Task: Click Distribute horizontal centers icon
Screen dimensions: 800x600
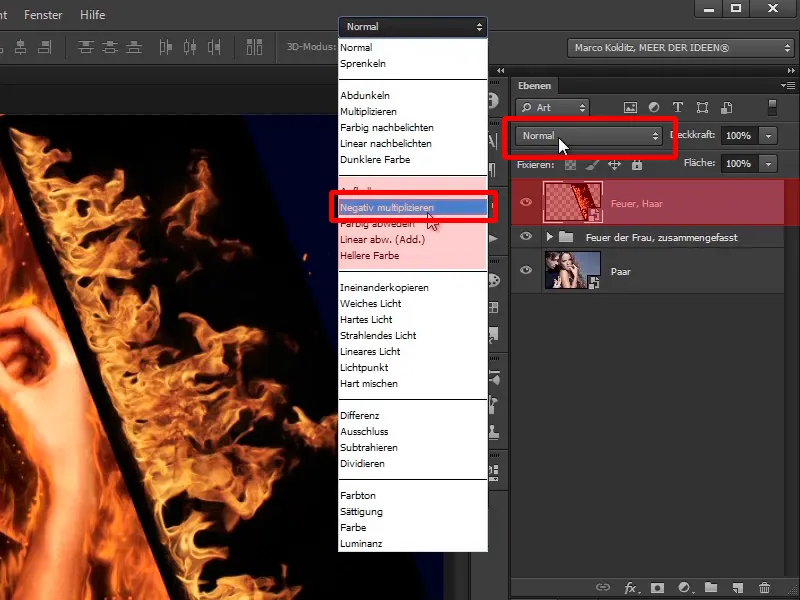Action: coord(190,47)
